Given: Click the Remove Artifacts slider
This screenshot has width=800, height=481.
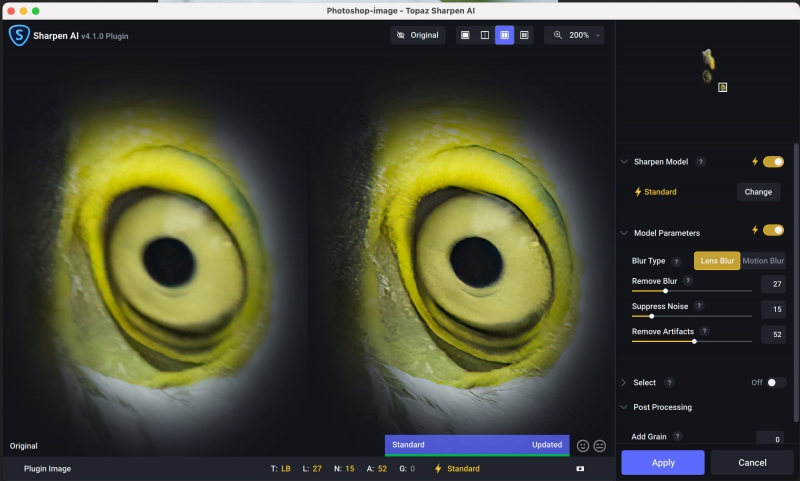Looking at the screenshot, I should 691,341.
